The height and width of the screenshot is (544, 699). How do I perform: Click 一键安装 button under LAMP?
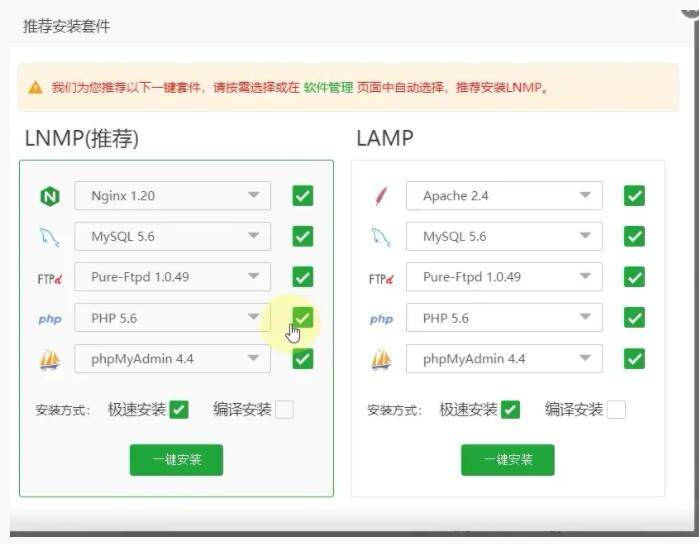pos(508,460)
